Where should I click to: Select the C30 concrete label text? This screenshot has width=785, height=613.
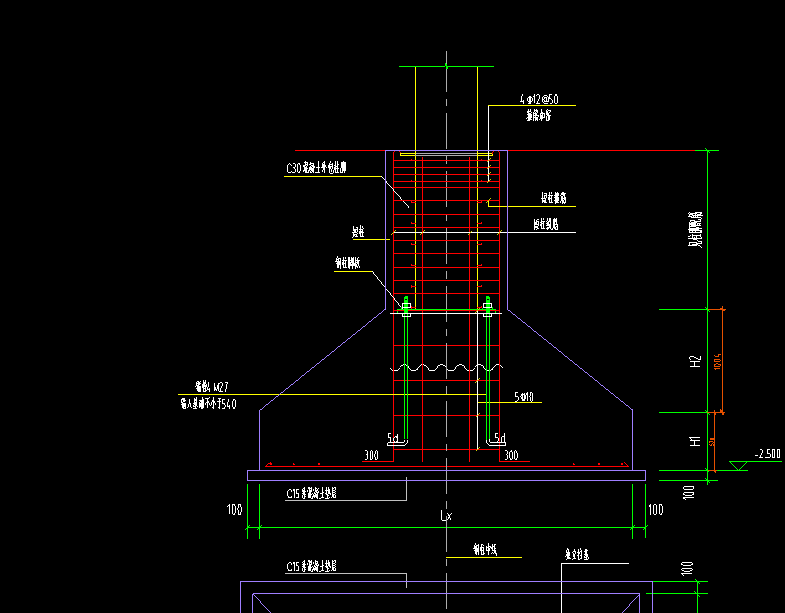pyautogui.click(x=316, y=168)
